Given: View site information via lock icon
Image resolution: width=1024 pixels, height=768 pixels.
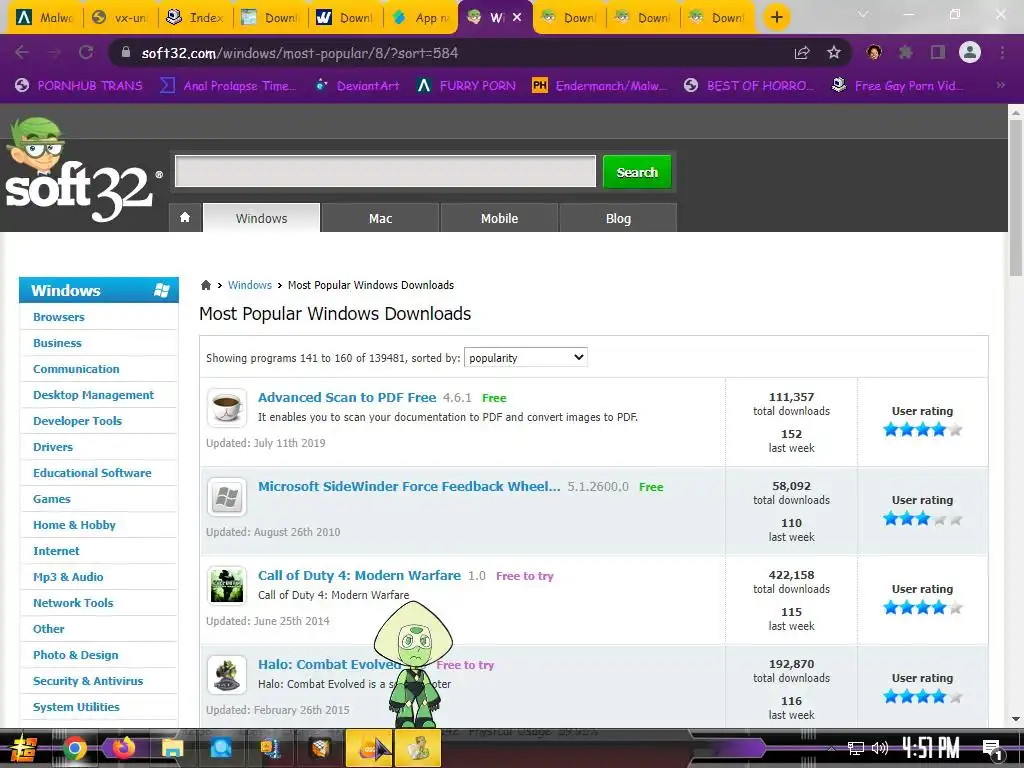Looking at the screenshot, I should [126, 53].
